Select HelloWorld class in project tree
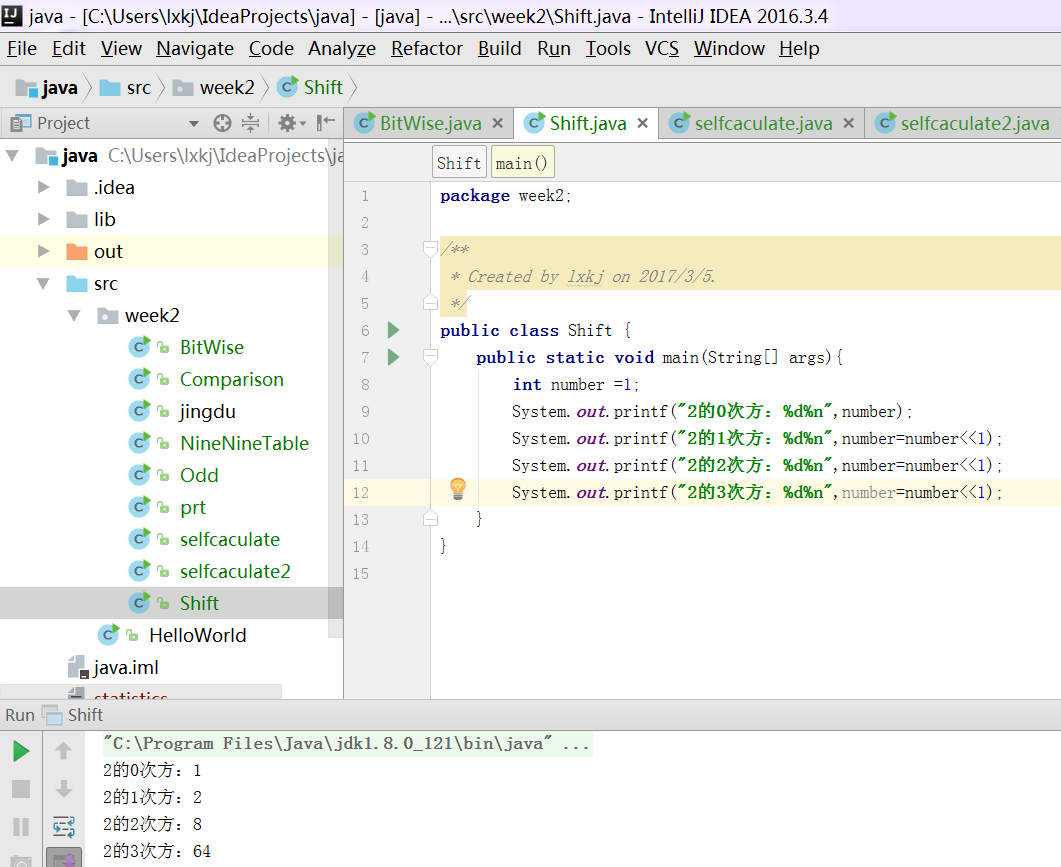This screenshot has width=1061, height=867. (x=198, y=636)
